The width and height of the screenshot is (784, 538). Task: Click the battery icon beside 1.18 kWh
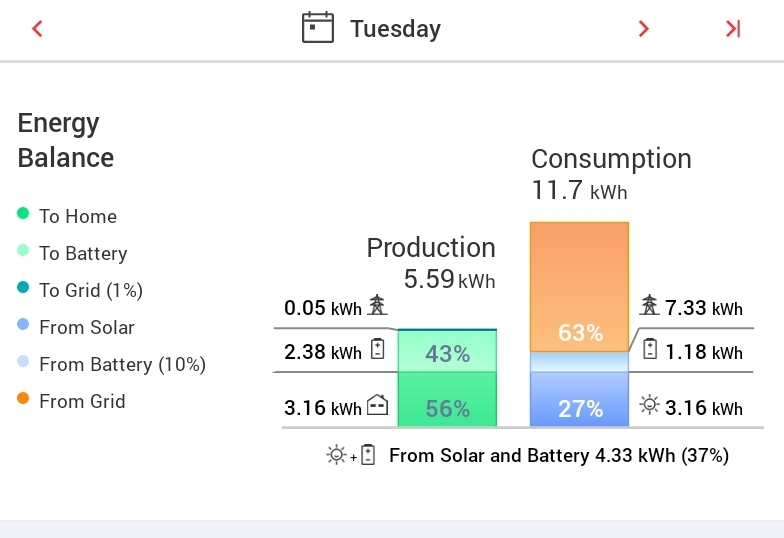pos(650,350)
